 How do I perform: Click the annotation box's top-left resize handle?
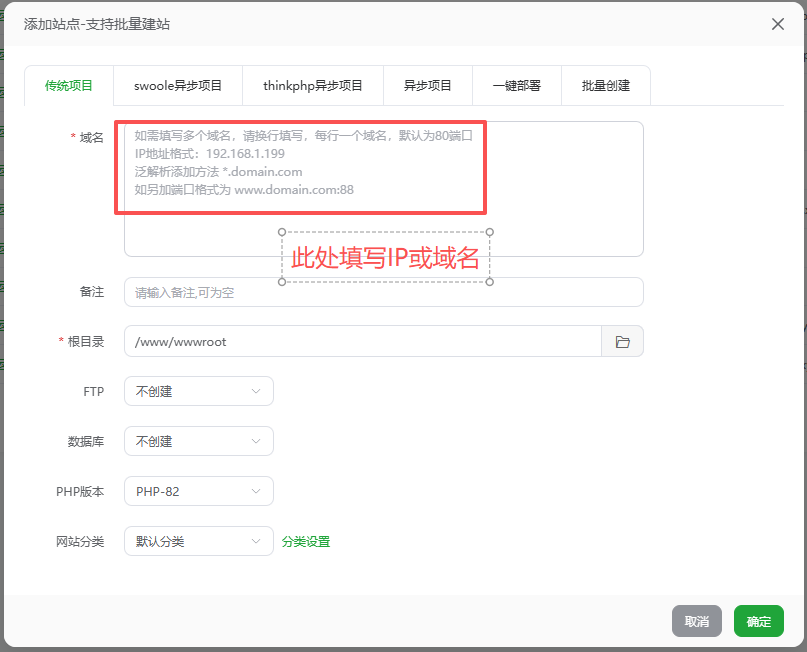pyautogui.click(x=282, y=232)
